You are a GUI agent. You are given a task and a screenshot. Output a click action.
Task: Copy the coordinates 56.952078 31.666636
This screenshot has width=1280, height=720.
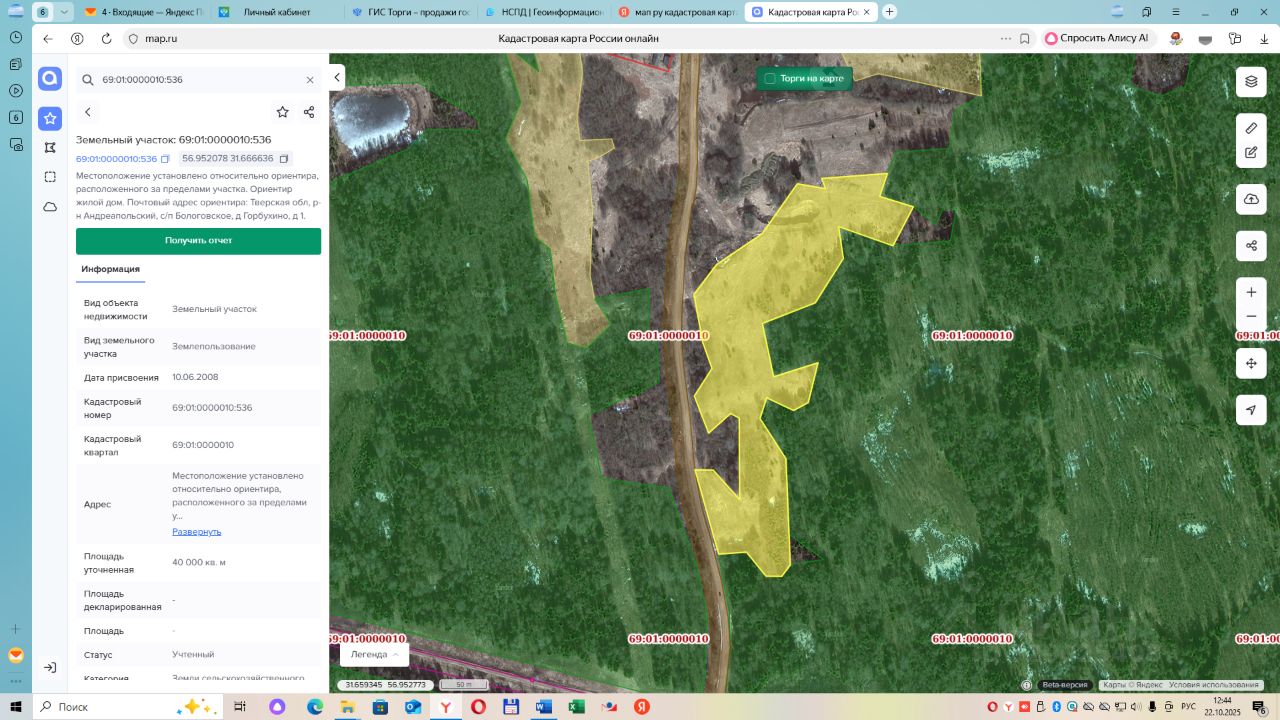pos(284,159)
